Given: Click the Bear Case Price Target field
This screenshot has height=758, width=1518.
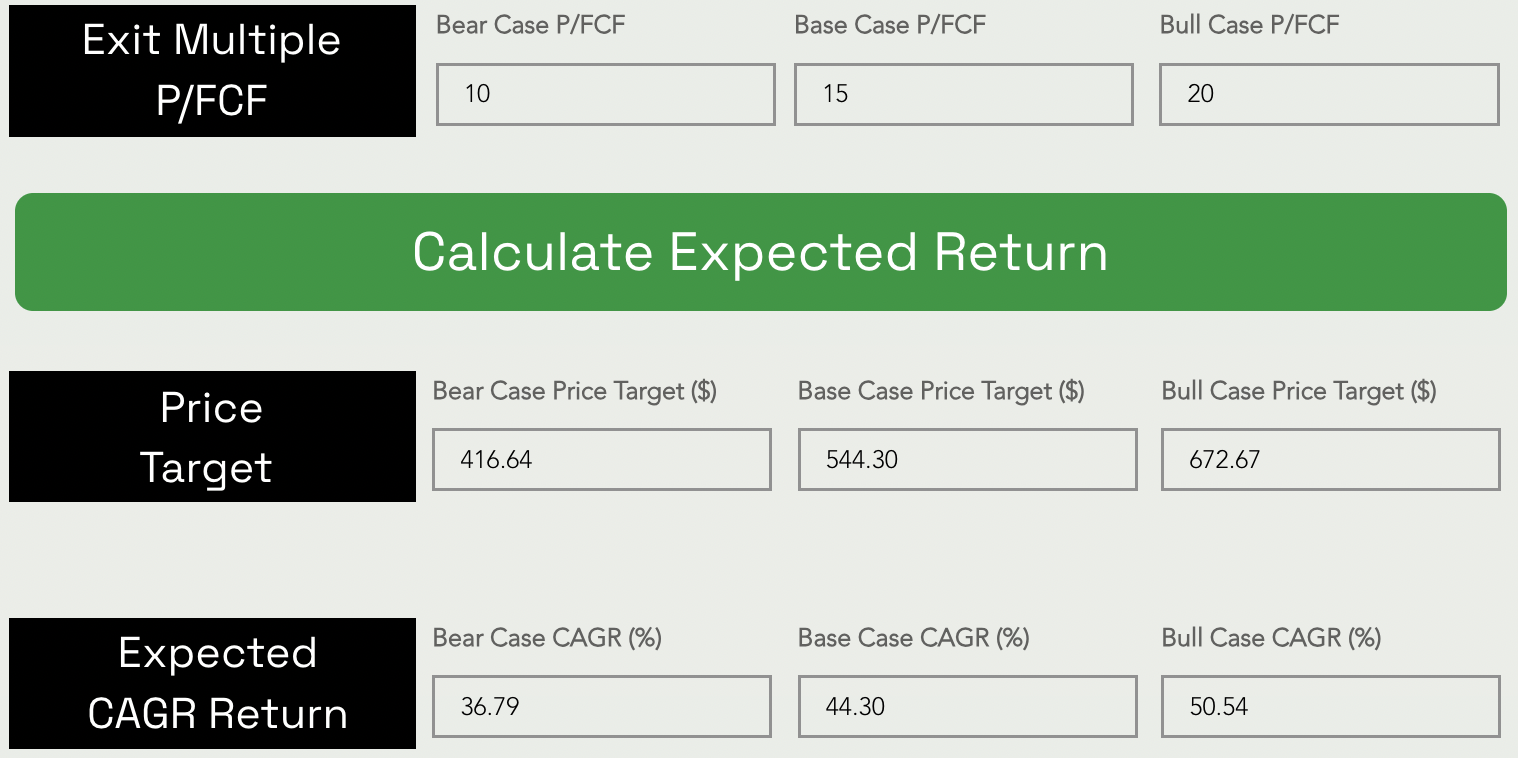Looking at the screenshot, I should 601,460.
